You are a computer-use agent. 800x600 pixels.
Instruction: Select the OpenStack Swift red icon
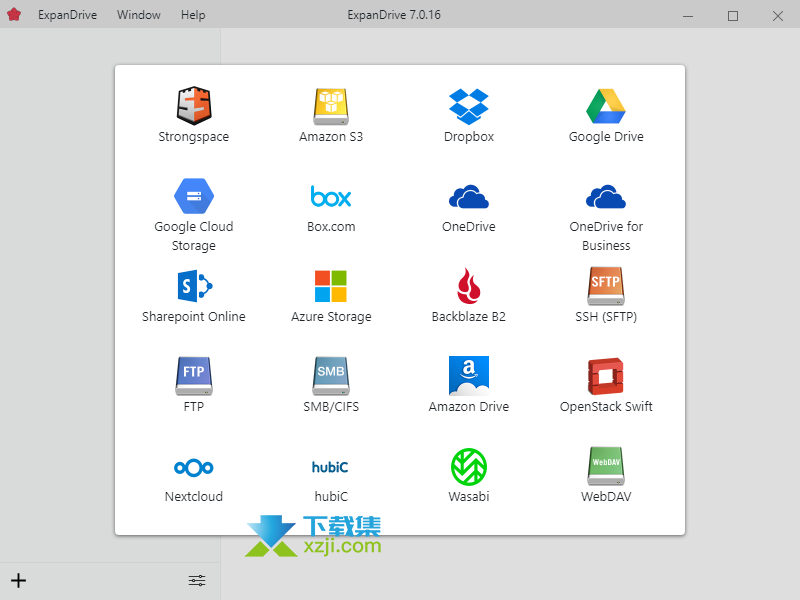[x=606, y=377]
